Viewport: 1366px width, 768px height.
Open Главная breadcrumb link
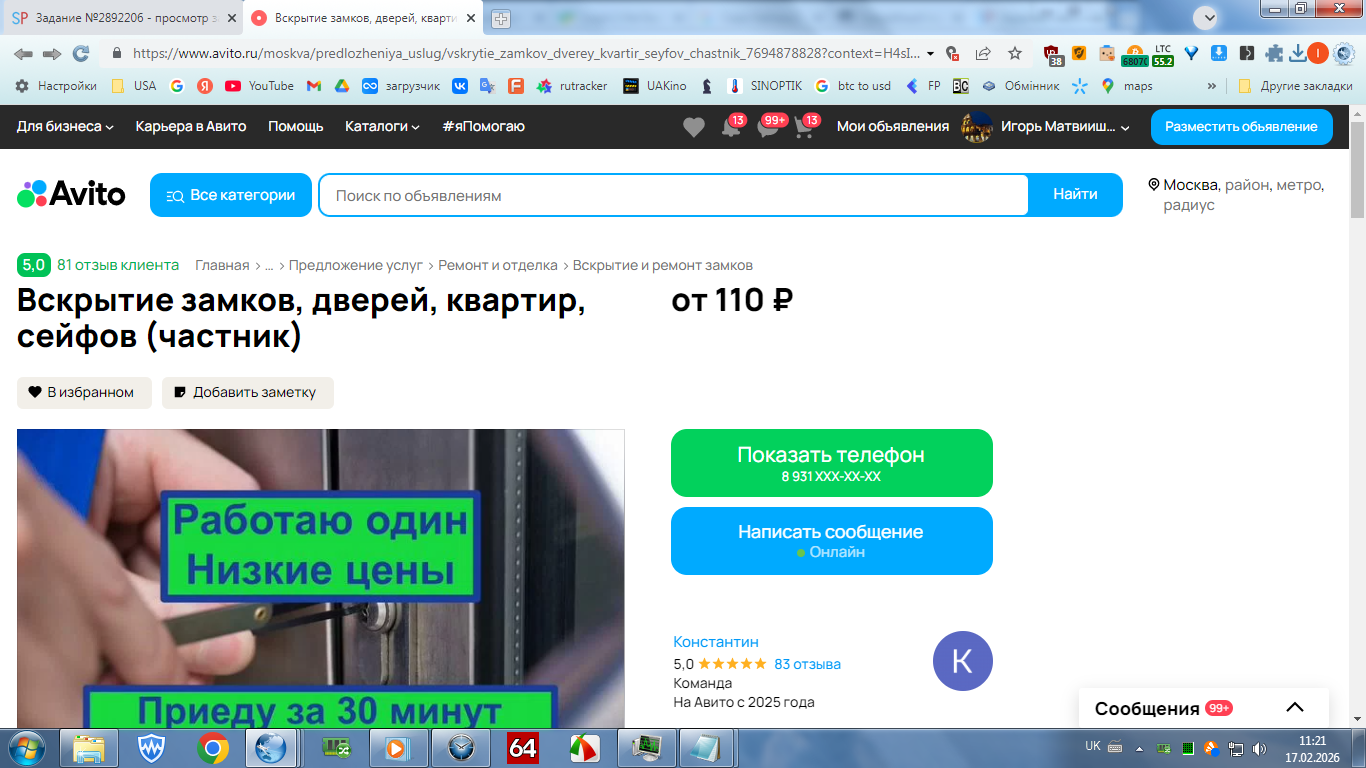[222, 266]
